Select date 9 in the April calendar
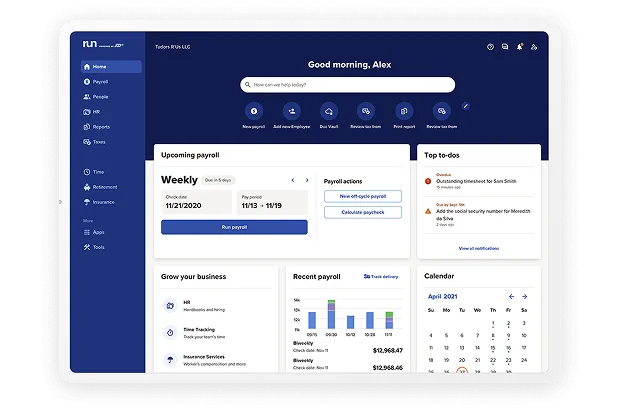Viewport: 620px width, 411px height. tap(508, 335)
